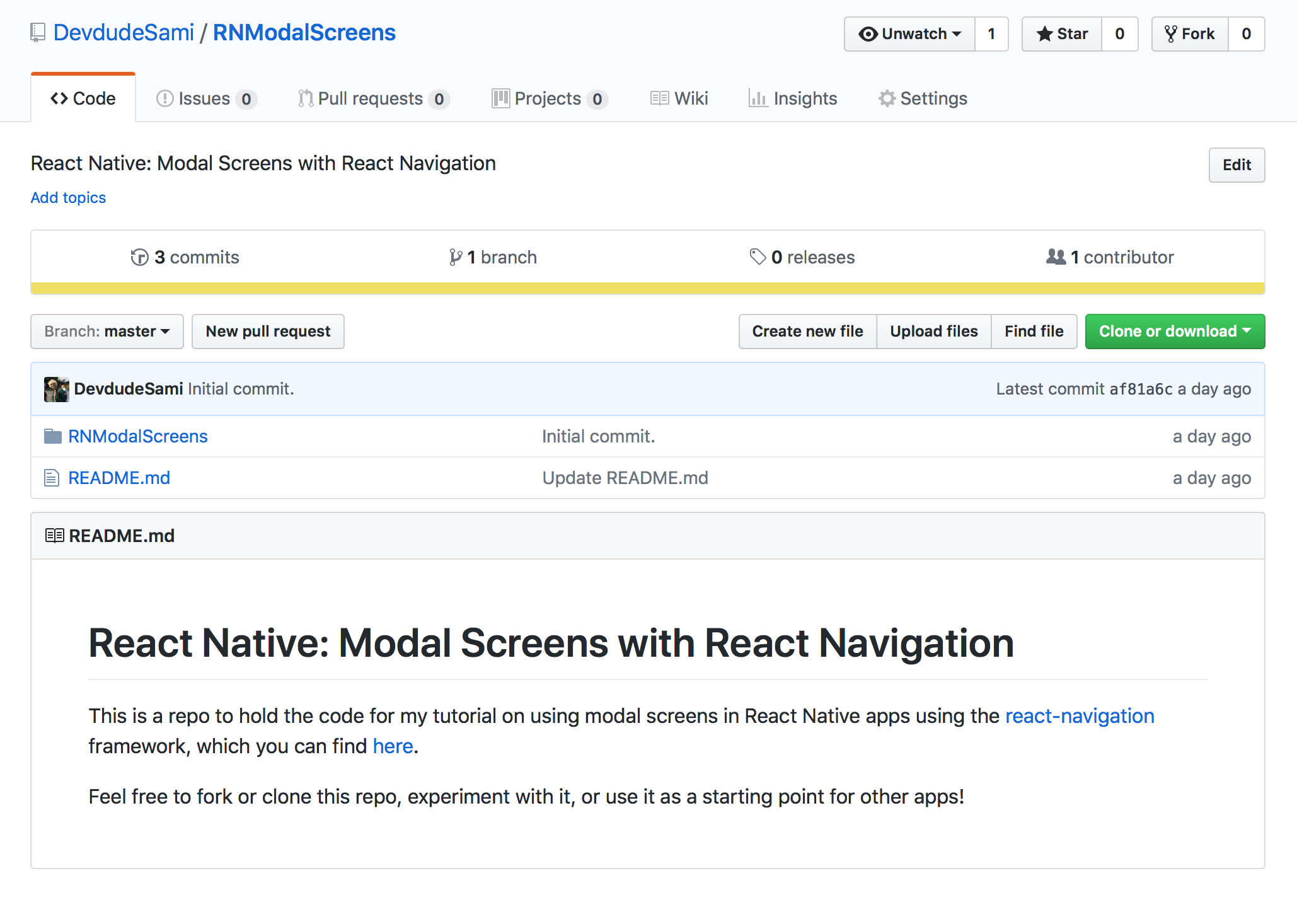Fork the RNModalScreens repository

coord(1190,34)
